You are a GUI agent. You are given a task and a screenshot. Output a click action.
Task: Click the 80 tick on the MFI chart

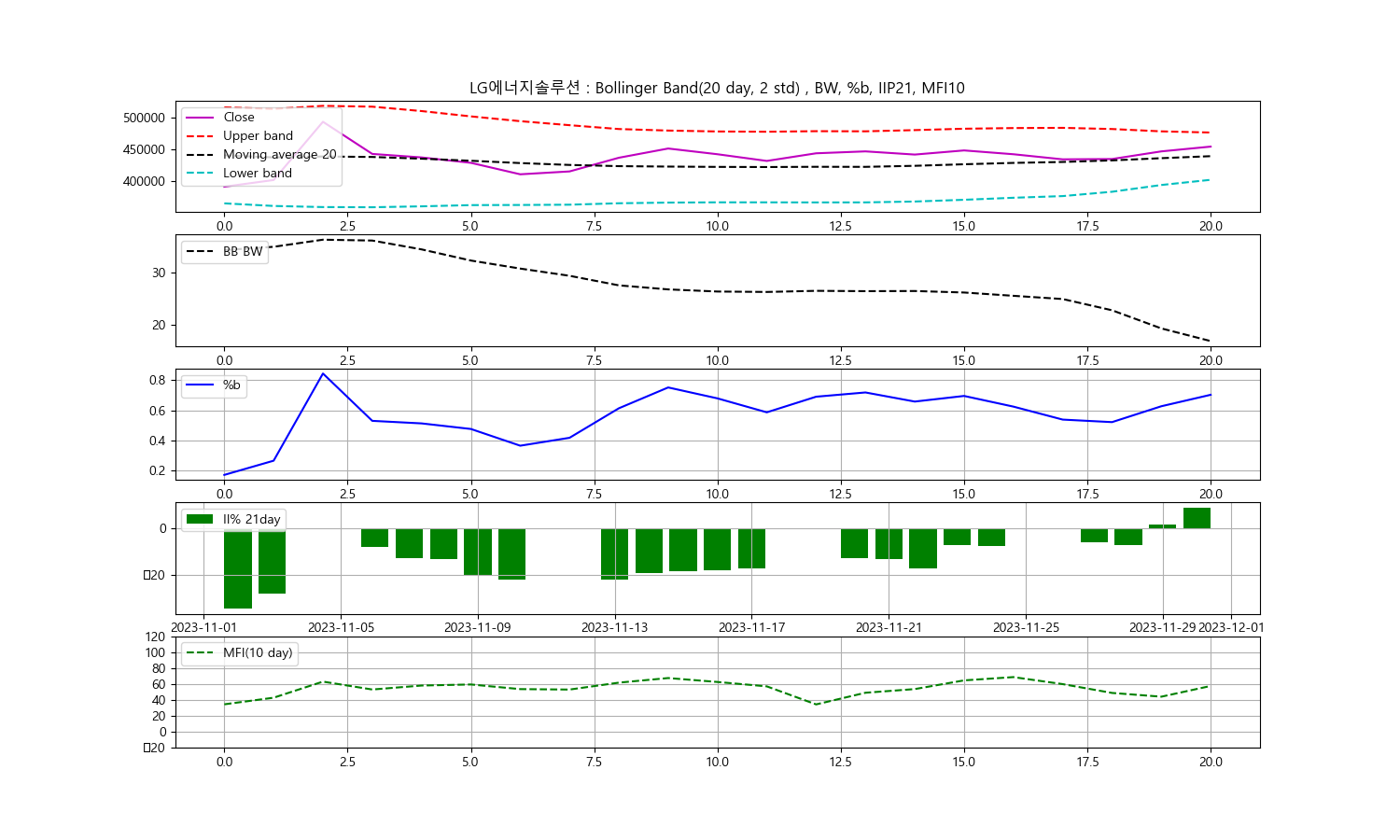(x=159, y=668)
